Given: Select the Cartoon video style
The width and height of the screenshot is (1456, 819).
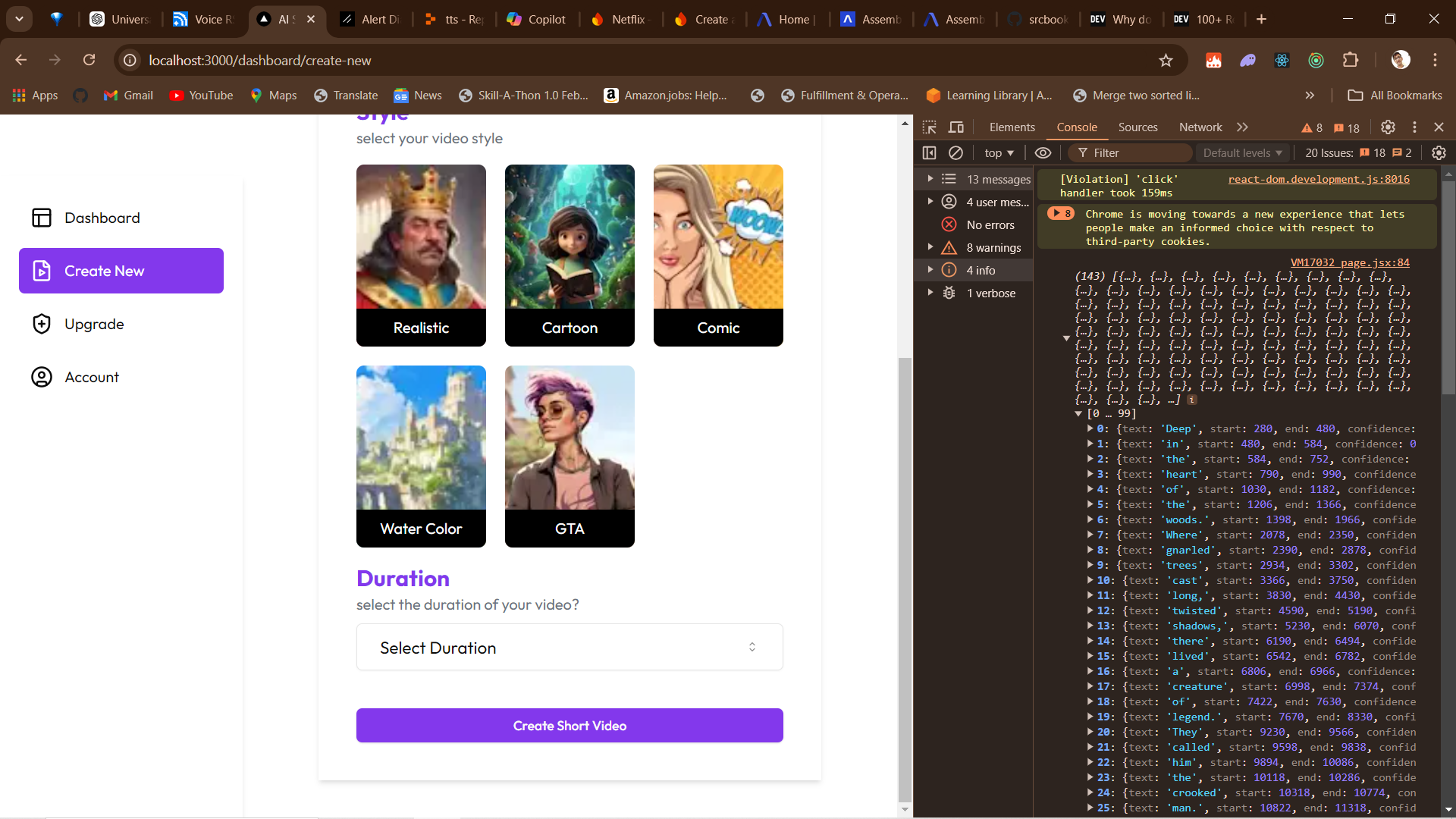Looking at the screenshot, I should [570, 255].
